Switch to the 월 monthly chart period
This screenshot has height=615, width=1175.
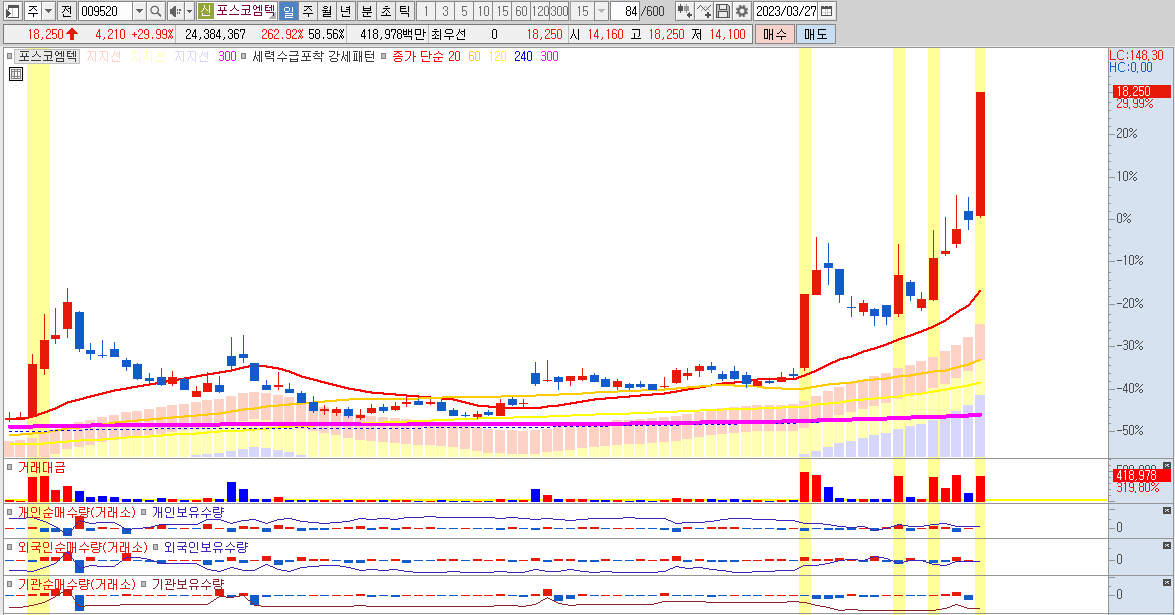click(x=326, y=11)
